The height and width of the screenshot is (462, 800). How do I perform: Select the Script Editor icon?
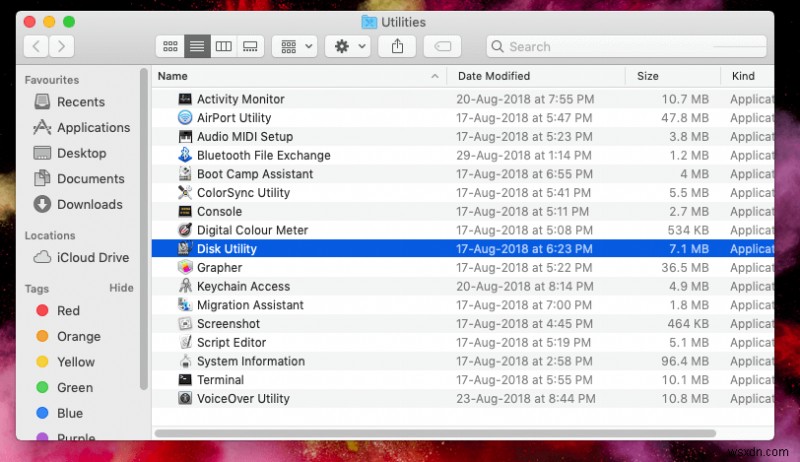(185, 342)
